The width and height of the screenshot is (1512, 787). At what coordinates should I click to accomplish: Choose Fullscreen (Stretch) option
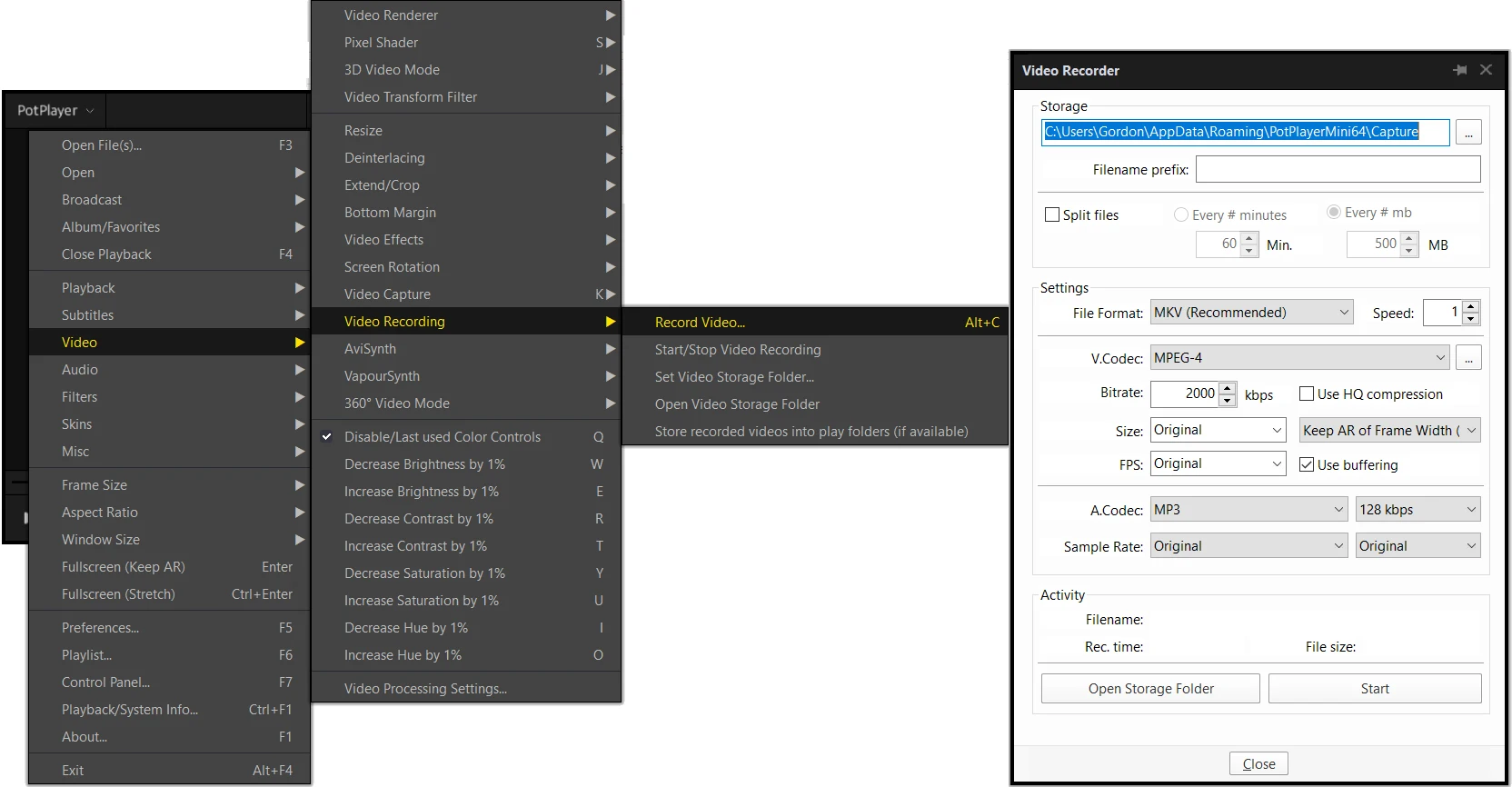[x=170, y=594]
